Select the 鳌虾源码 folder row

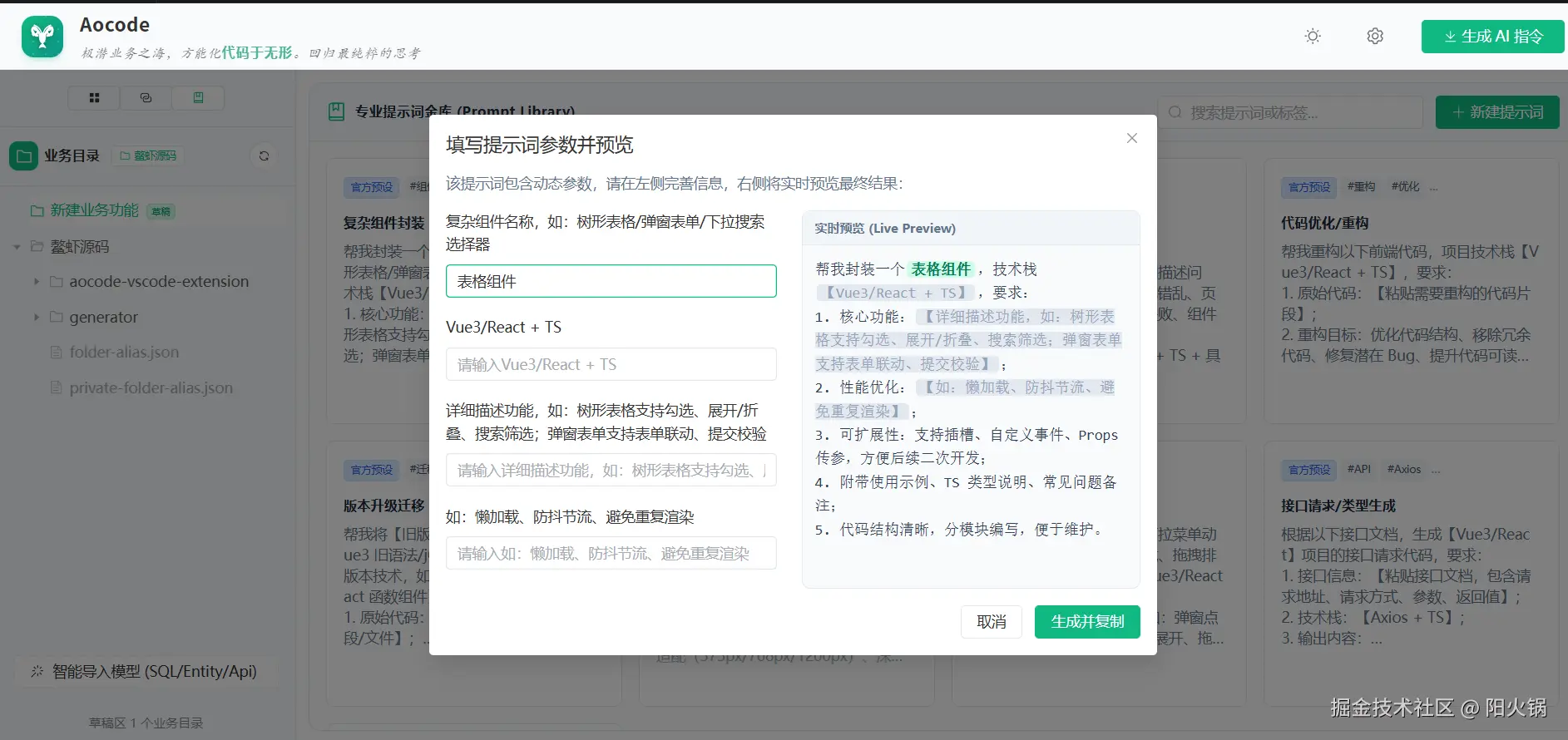click(80, 247)
